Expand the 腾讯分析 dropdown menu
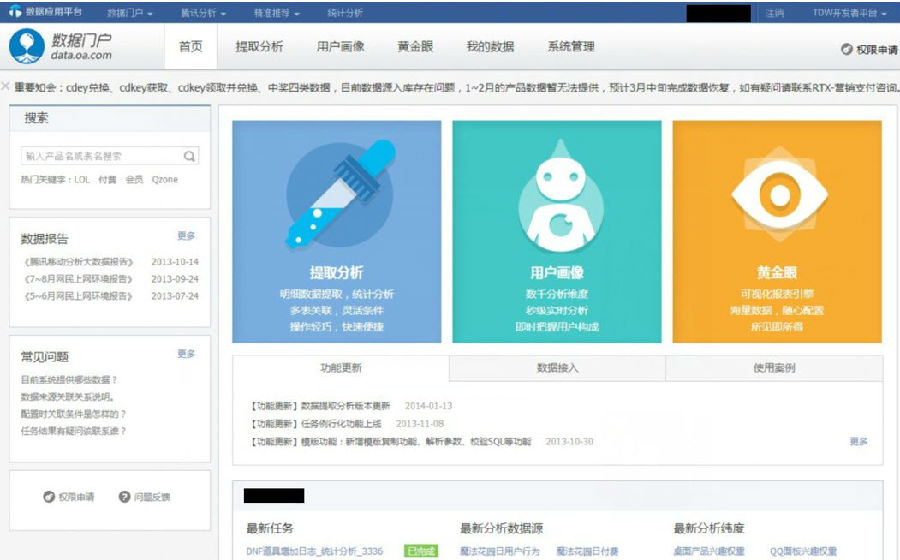Image resolution: width=900 pixels, height=560 pixels. [203, 13]
